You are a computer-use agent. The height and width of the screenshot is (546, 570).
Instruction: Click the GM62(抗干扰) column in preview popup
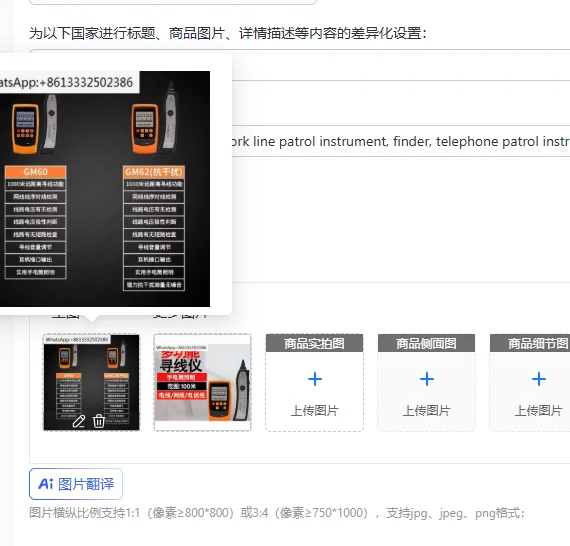(x=154, y=228)
